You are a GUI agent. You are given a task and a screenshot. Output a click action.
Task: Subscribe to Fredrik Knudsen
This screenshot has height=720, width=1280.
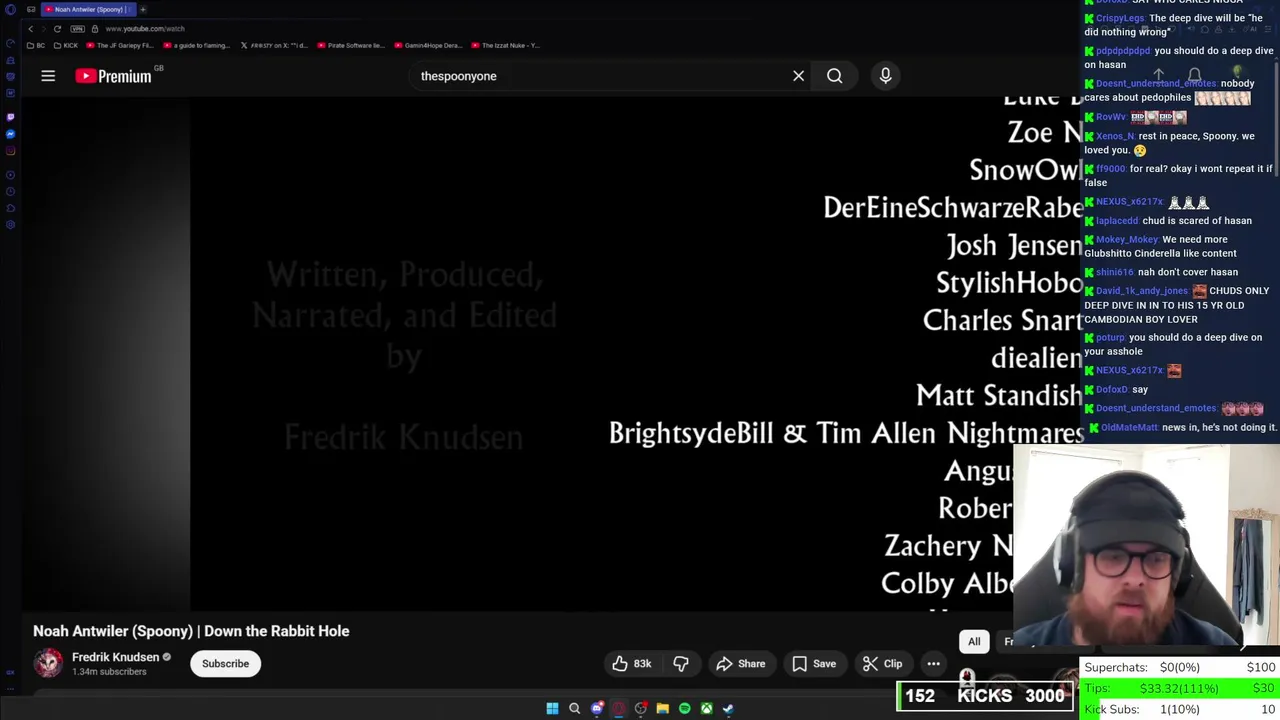tap(225, 664)
